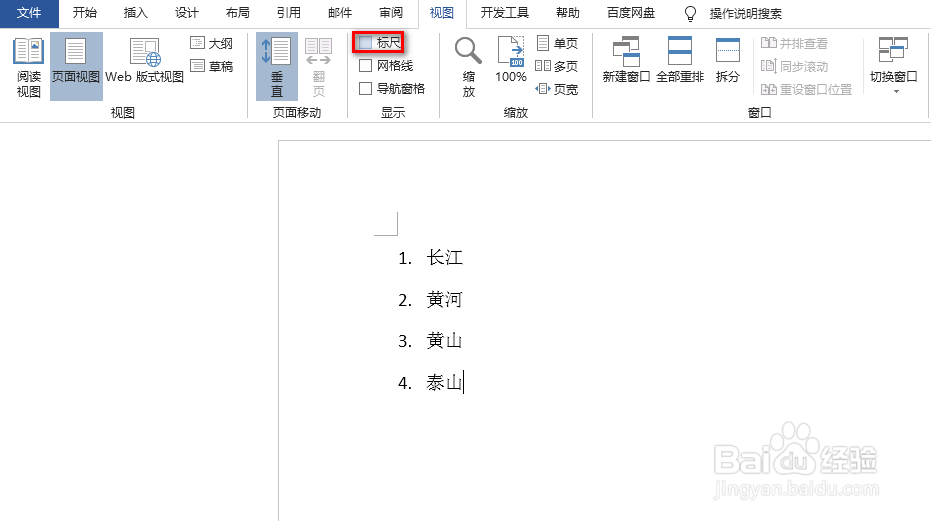Switch to the 百度网盘 tab
The height and width of the screenshot is (521, 931).
[631, 13]
